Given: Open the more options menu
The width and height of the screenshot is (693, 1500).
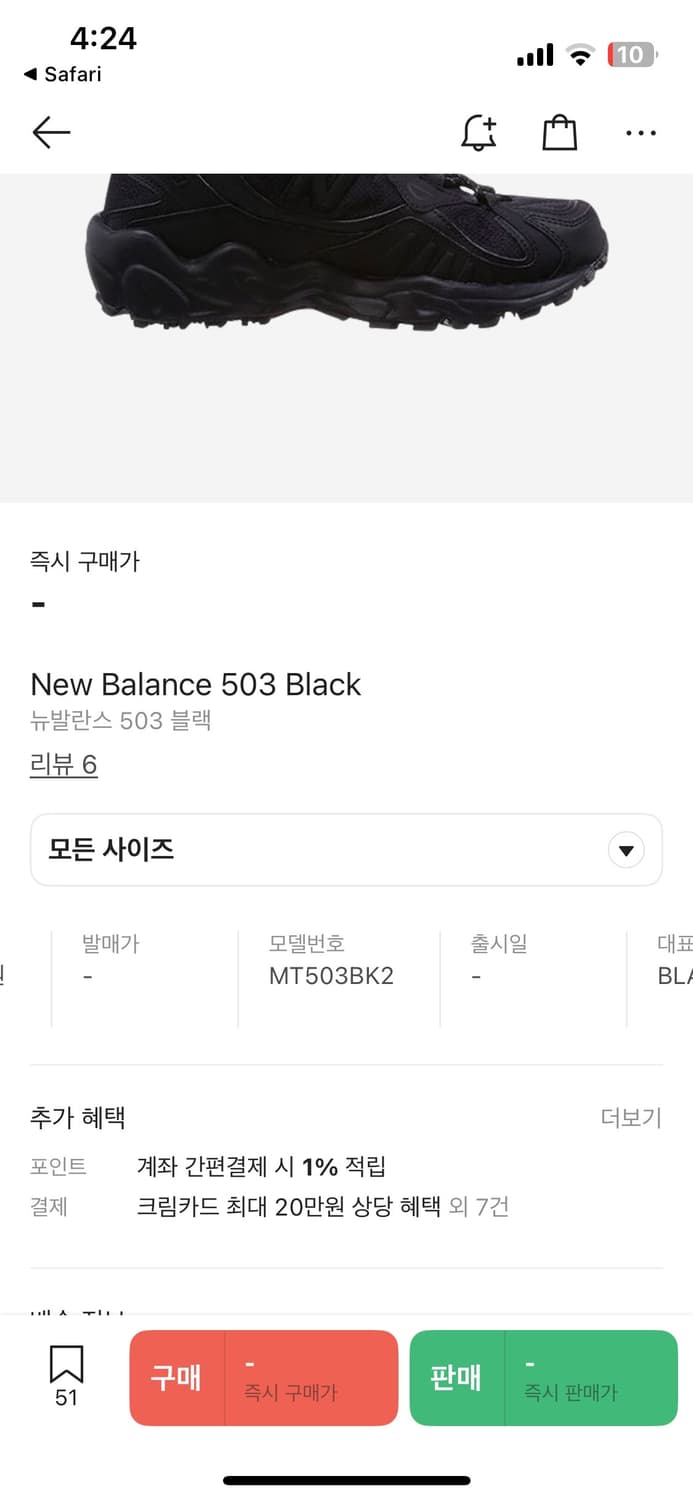Looking at the screenshot, I should point(640,132).
